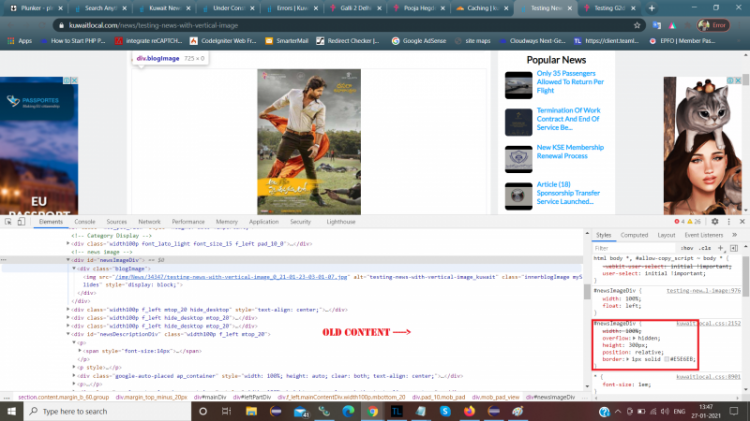Click the img src jpg link in Elements
750x421 pixels.
(x=231, y=277)
